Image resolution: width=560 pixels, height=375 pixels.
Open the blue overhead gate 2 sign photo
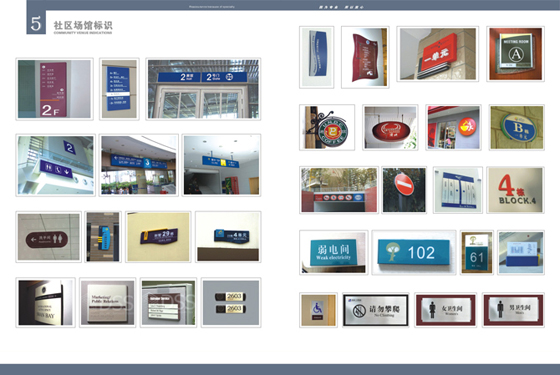pos(203,89)
